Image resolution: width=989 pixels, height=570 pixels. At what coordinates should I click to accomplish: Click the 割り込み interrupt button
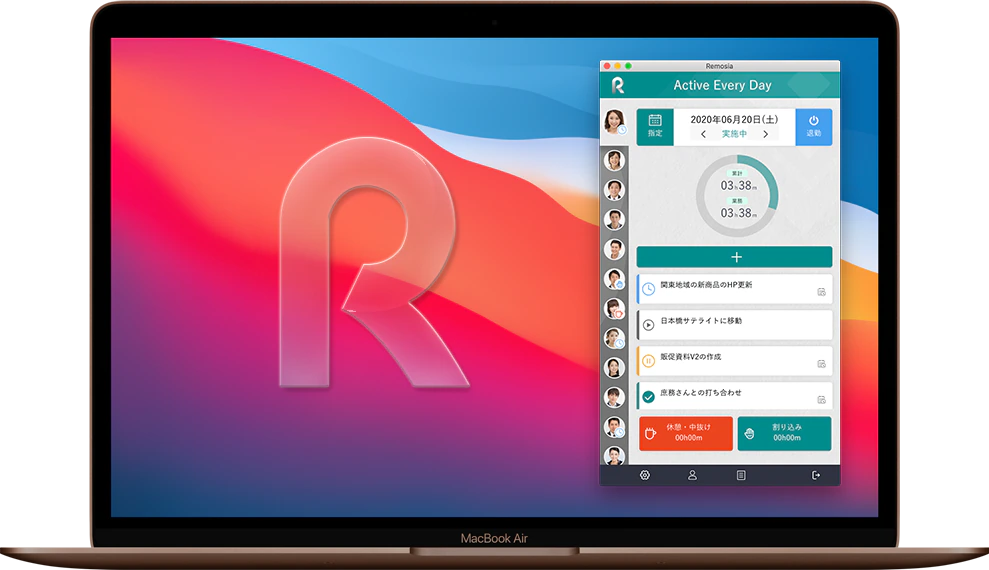coord(784,433)
